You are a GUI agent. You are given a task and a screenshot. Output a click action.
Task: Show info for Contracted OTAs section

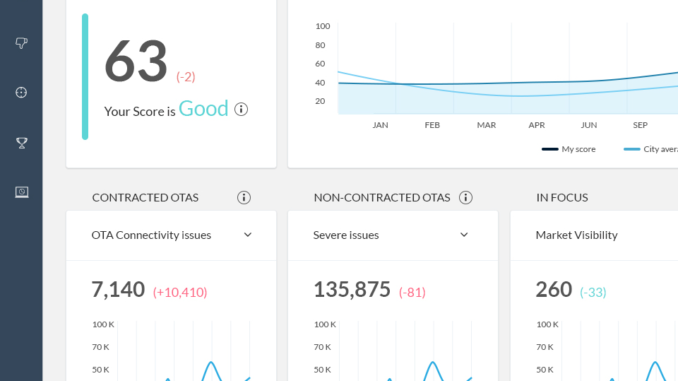(x=243, y=198)
